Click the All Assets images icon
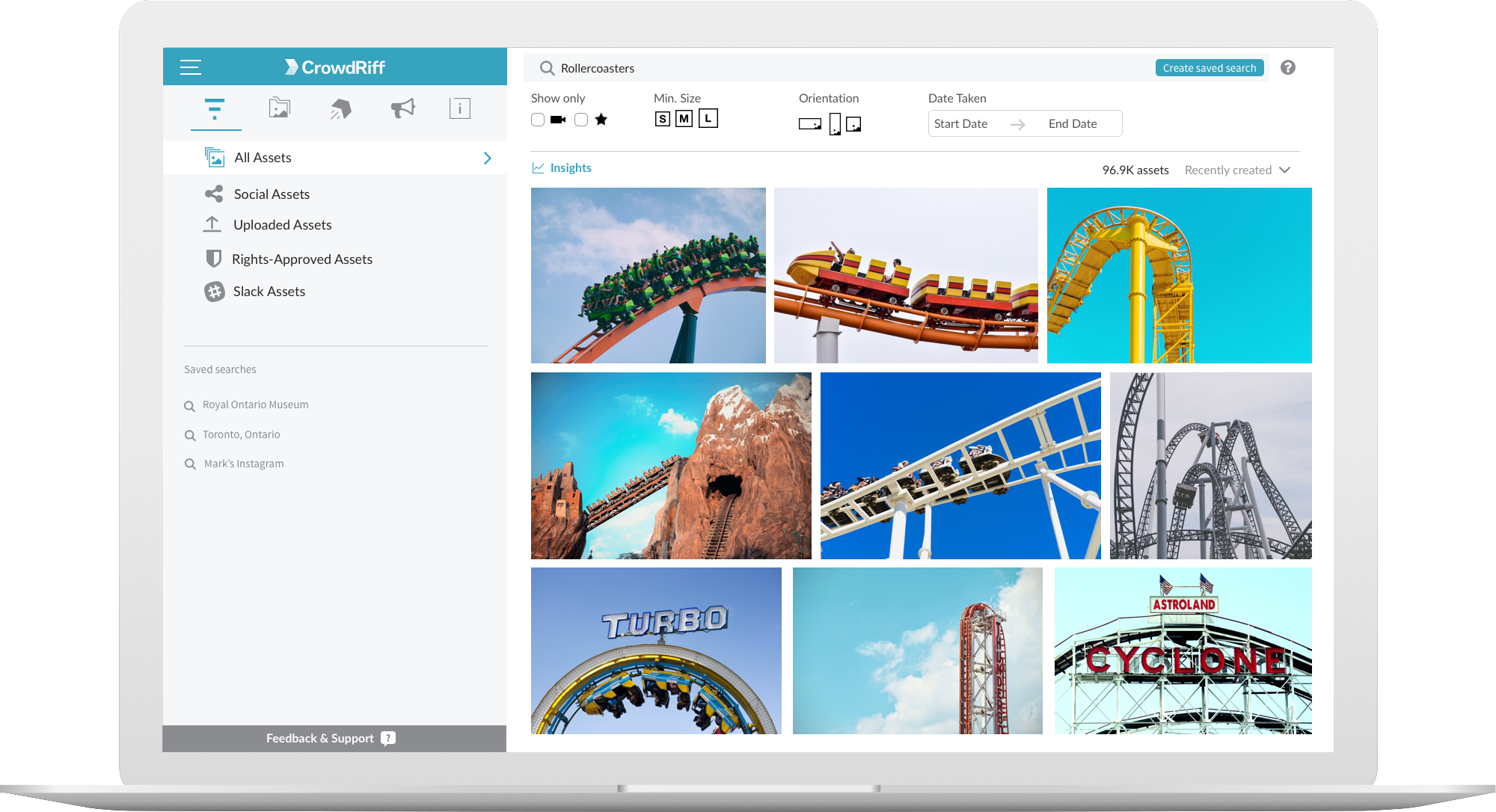This screenshot has width=1496, height=812. tap(215, 157)
